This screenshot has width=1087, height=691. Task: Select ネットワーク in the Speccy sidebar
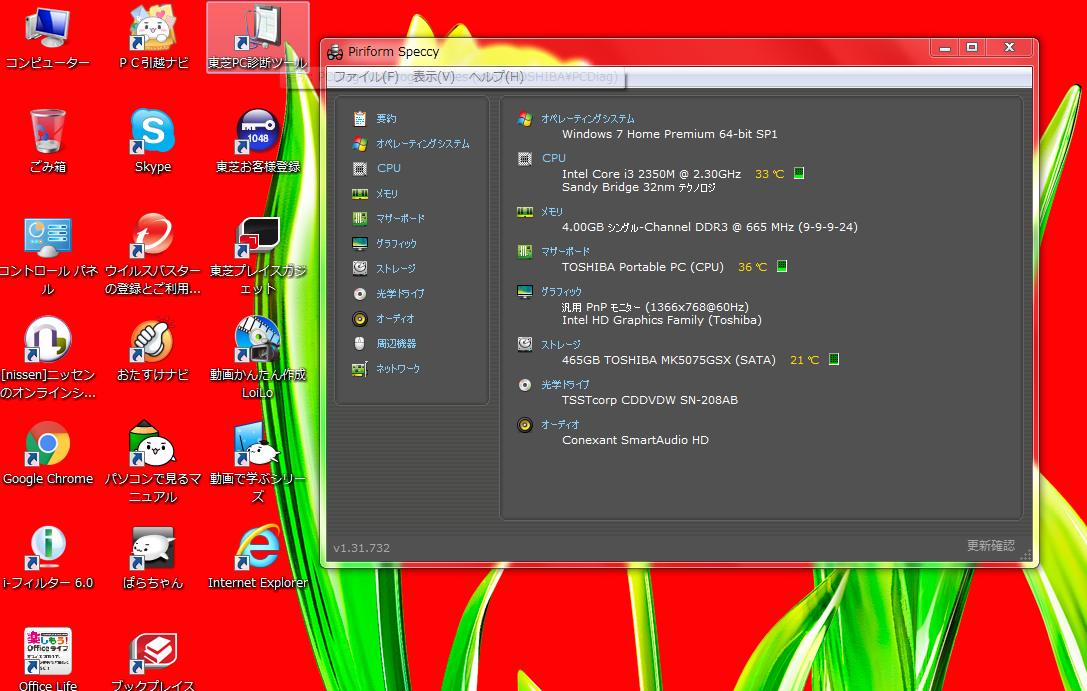[397, 368]
